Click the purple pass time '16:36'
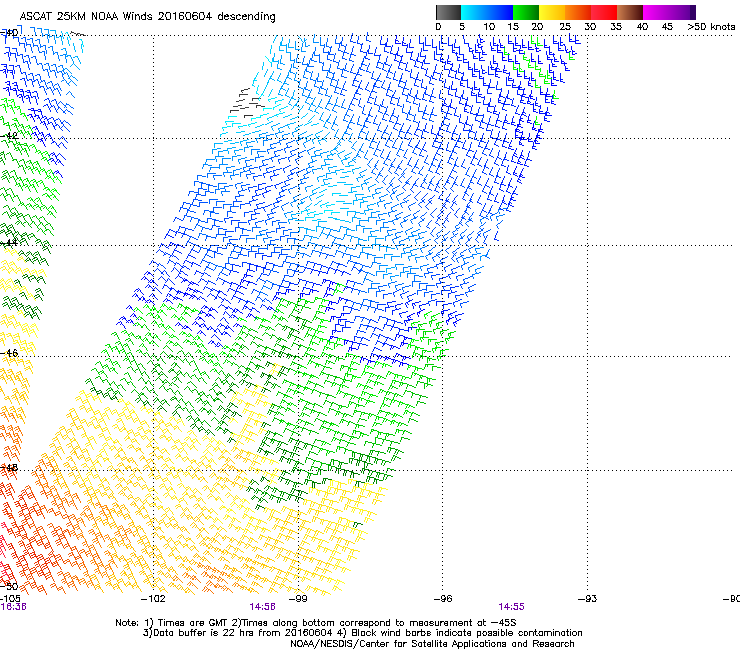Image resolution: width=740 pixels, height=650 pixels. 13,607
